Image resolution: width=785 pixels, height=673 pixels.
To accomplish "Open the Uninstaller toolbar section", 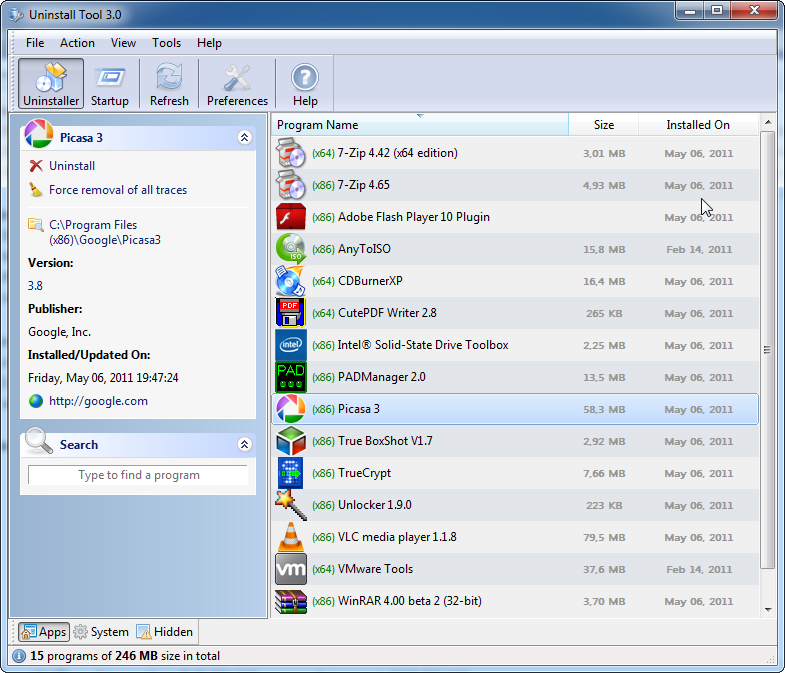I will coord(51,84).
